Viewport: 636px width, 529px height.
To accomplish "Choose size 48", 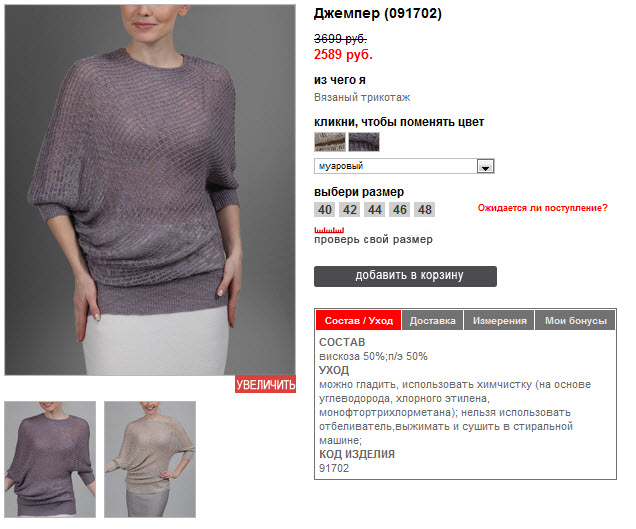I will tap(425, 210).
